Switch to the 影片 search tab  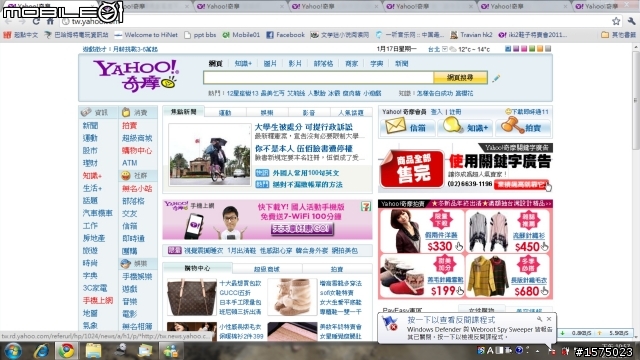295,64
